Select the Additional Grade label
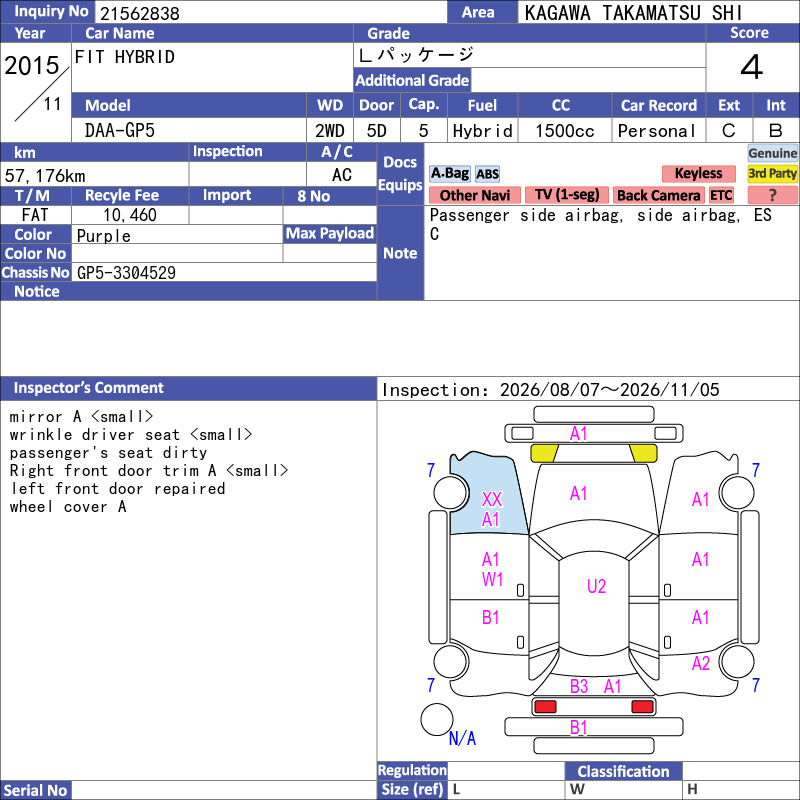This screenshot has width=800, height=800. [412, 80]
